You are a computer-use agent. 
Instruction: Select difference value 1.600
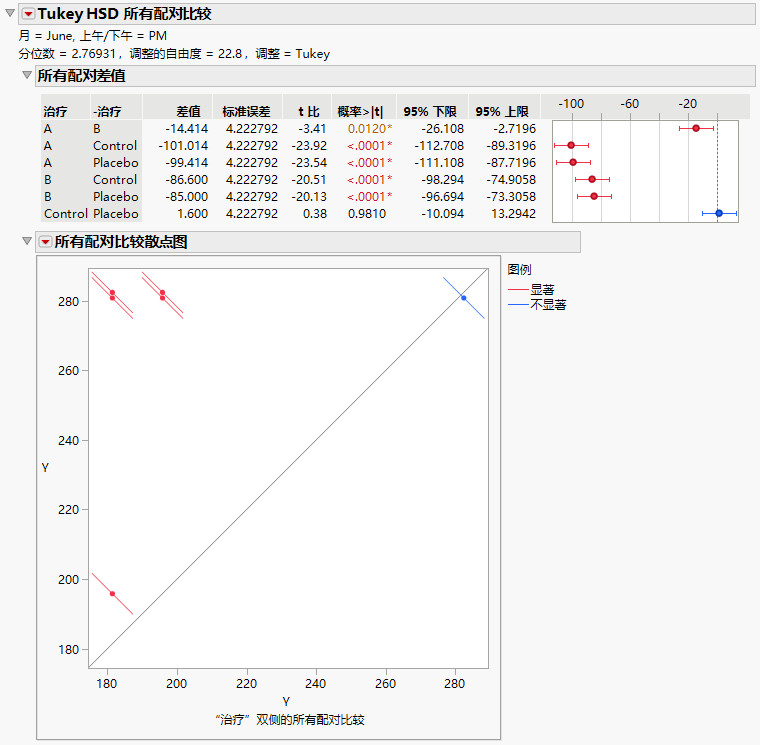tap(192, 214)
